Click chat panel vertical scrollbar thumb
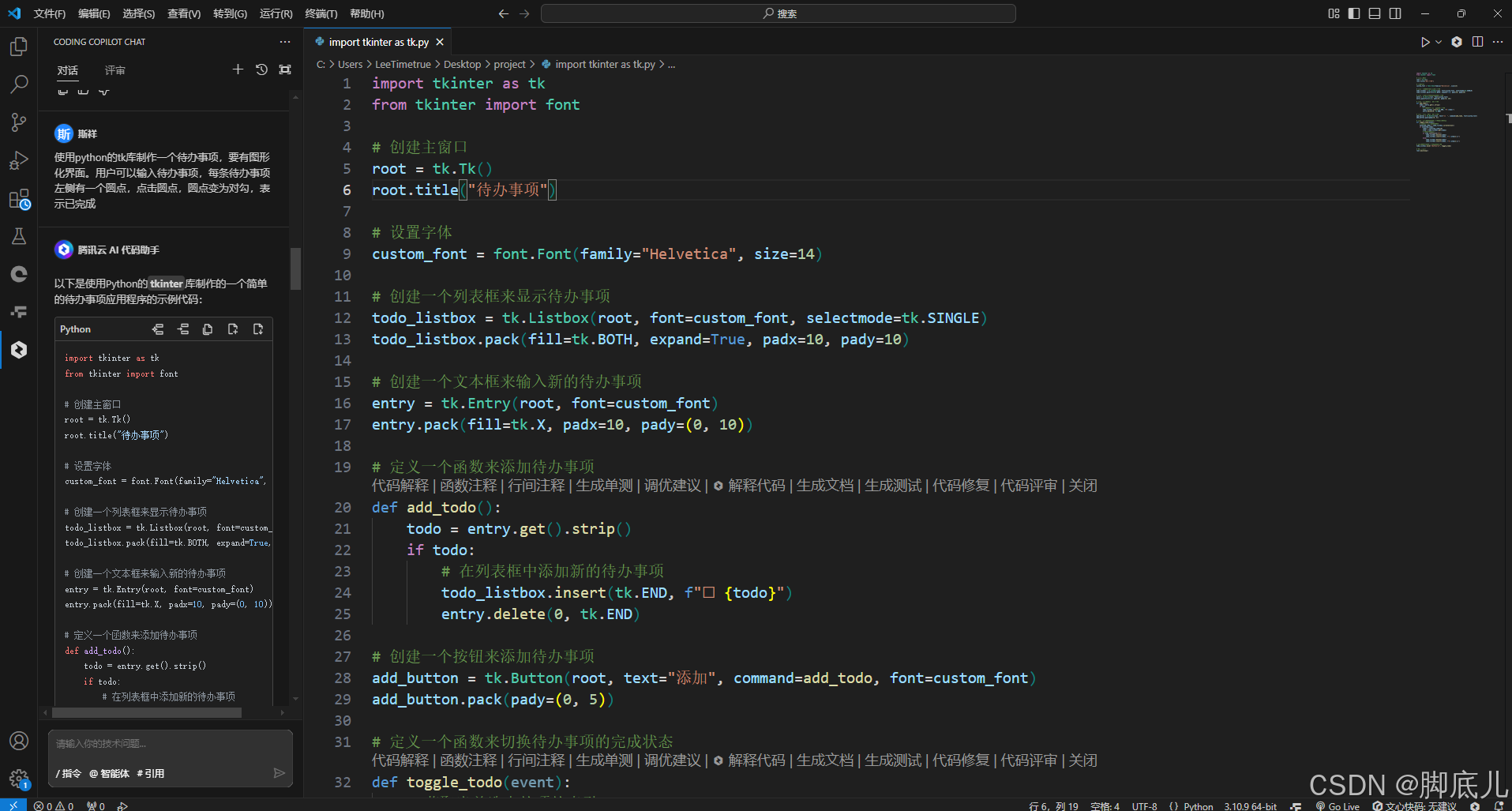1512x811 pixels. pyautogui.click(x=295, y=268)
